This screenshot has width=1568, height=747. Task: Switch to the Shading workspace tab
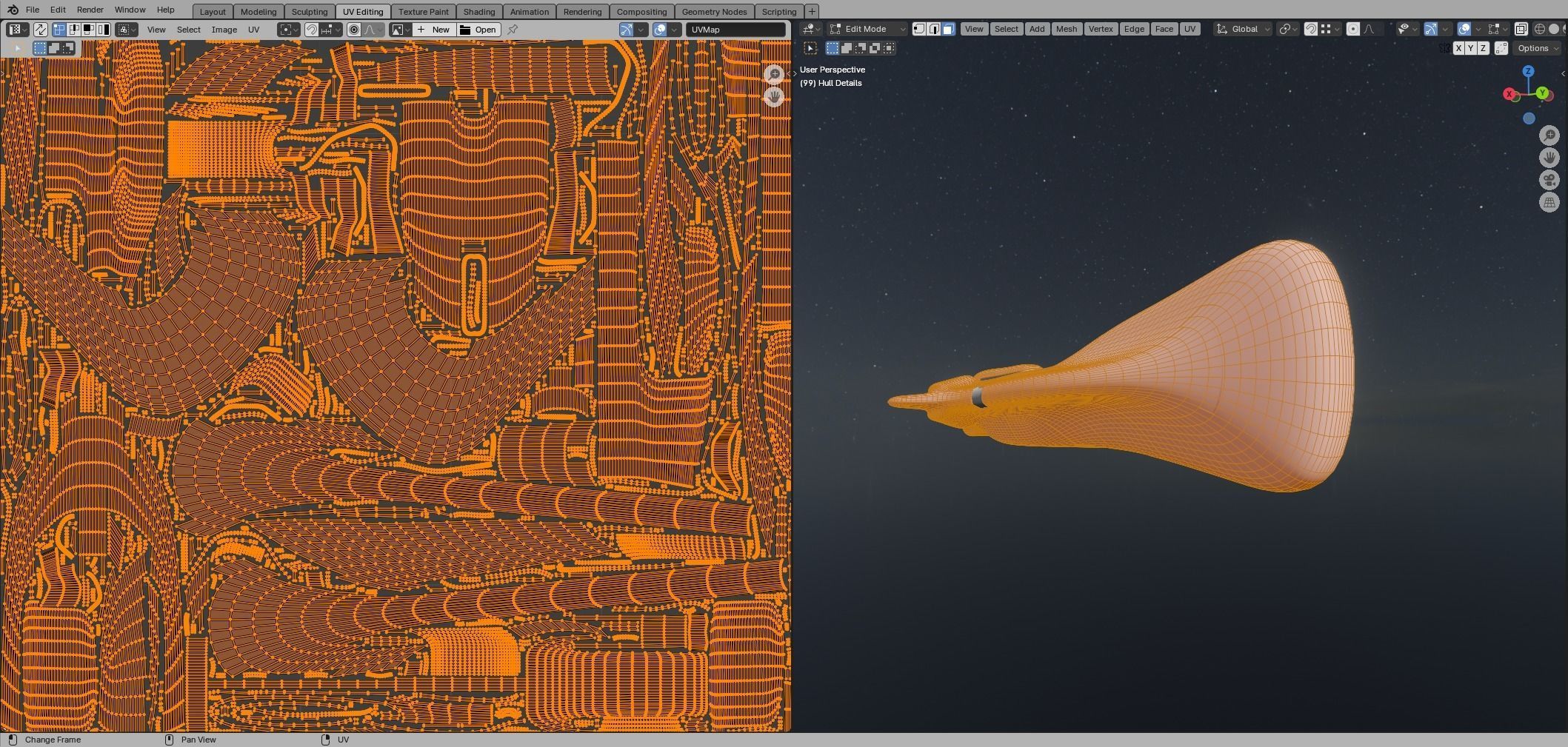click(479, 12)
